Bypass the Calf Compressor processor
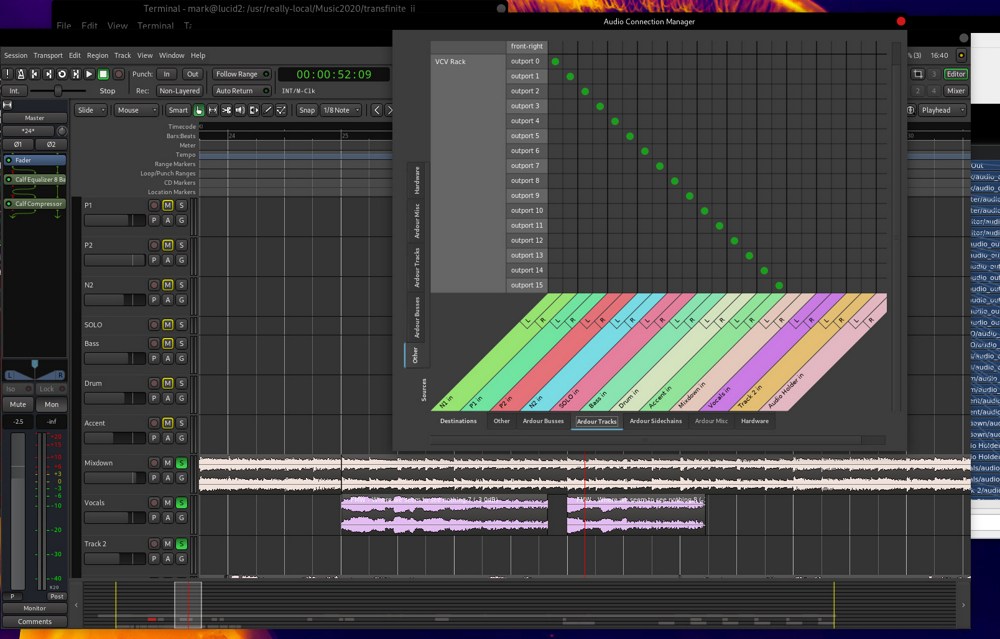The width and height of the screenshot is (1000, 639). pyautogui.click(x=8, y=204)
